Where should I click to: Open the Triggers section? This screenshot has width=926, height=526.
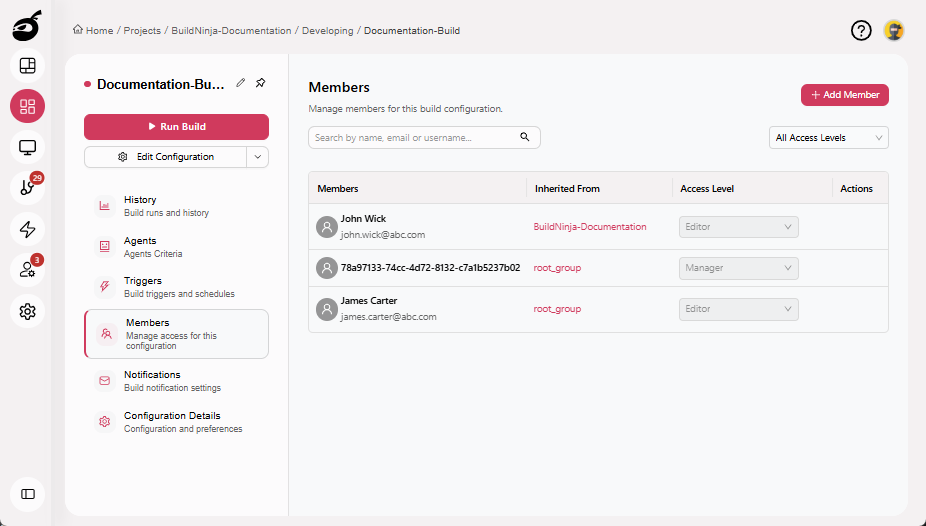coord(176,287)
